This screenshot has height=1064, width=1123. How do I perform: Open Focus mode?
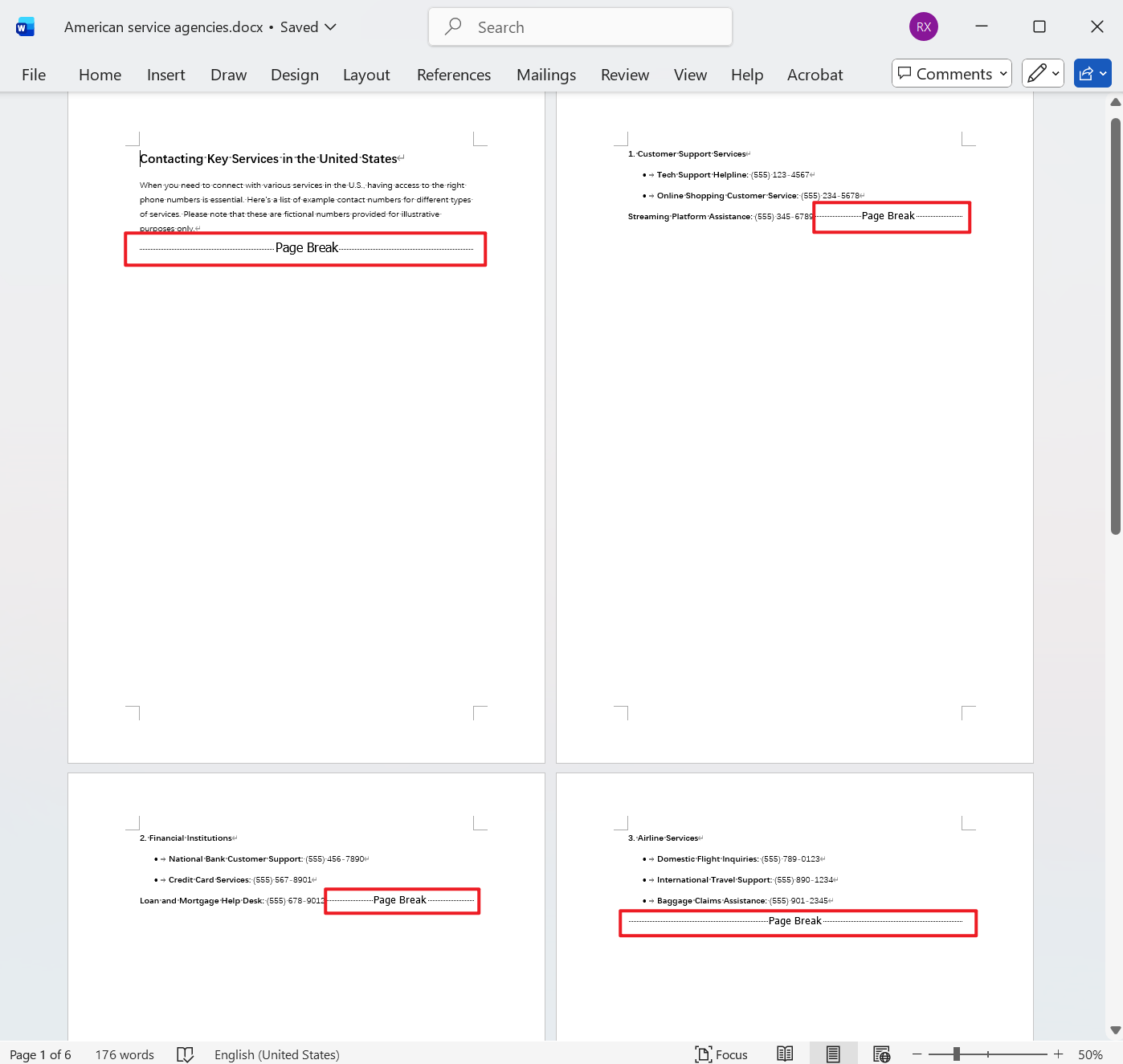coord(721,1054)
